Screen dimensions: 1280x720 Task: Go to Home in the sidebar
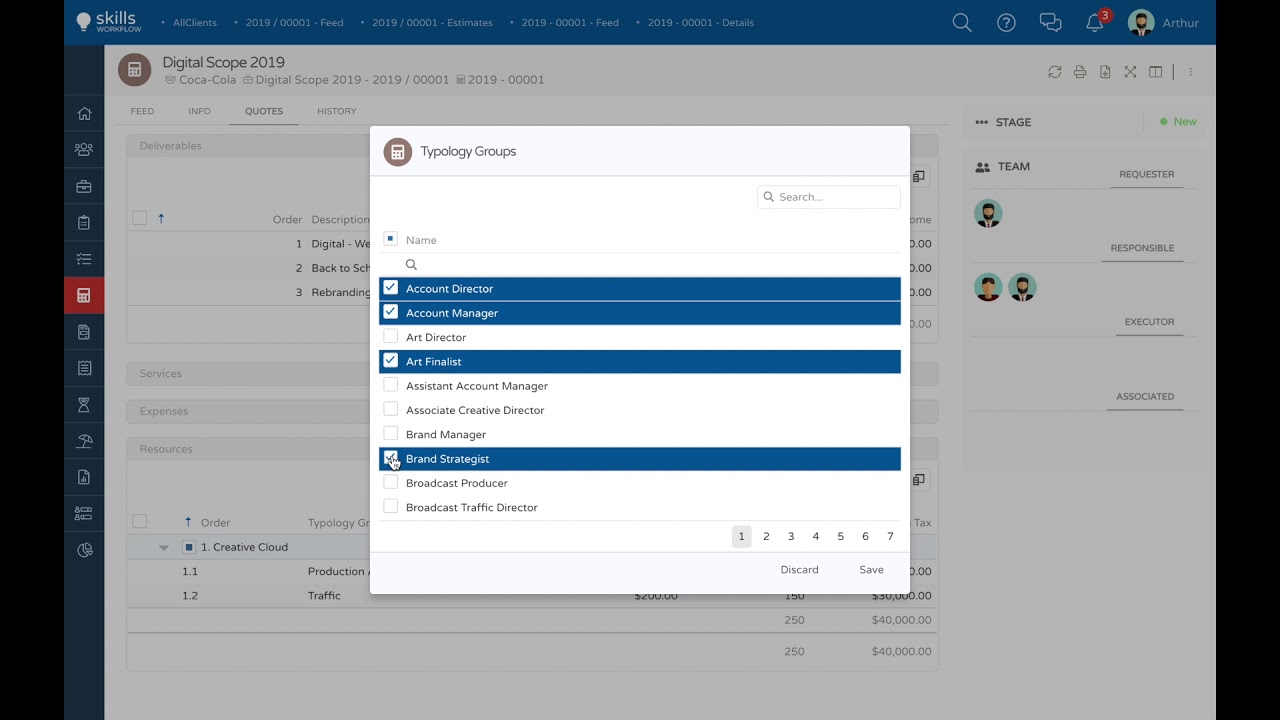tap(84, 113)
